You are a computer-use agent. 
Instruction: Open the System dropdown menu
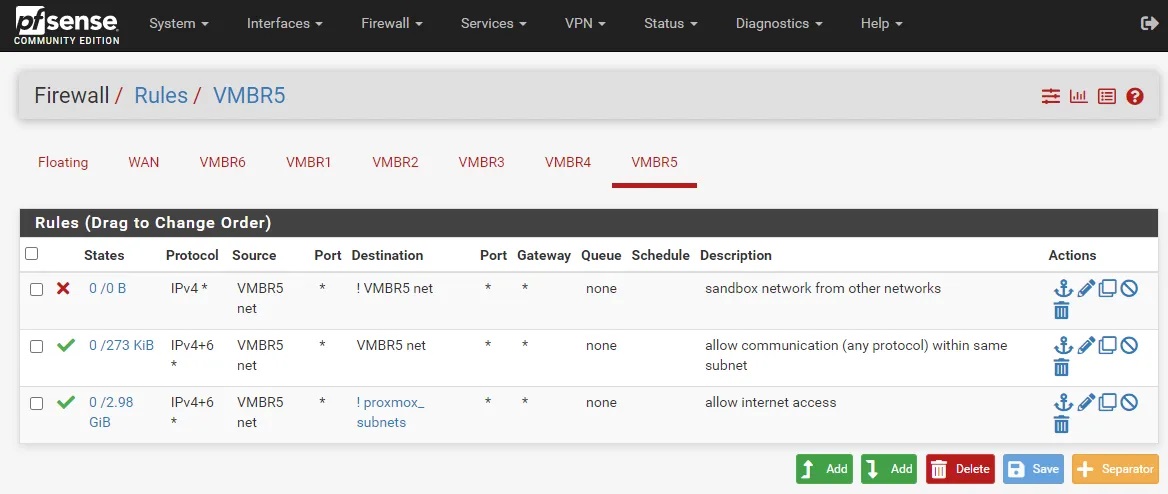coord(179,24)
